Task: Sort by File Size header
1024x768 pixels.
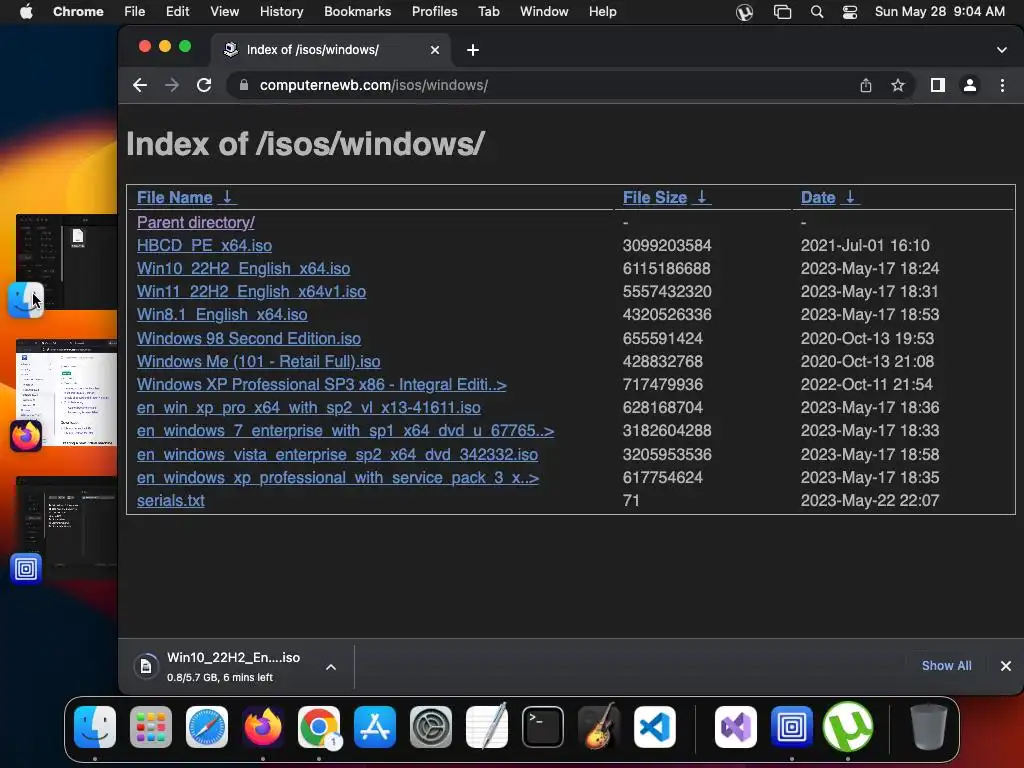Action: 654,197
